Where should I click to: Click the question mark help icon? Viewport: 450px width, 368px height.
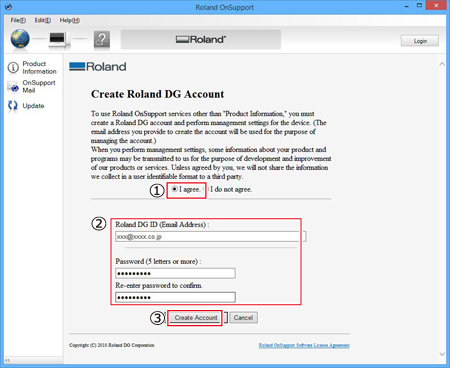(x=102, y=40)
